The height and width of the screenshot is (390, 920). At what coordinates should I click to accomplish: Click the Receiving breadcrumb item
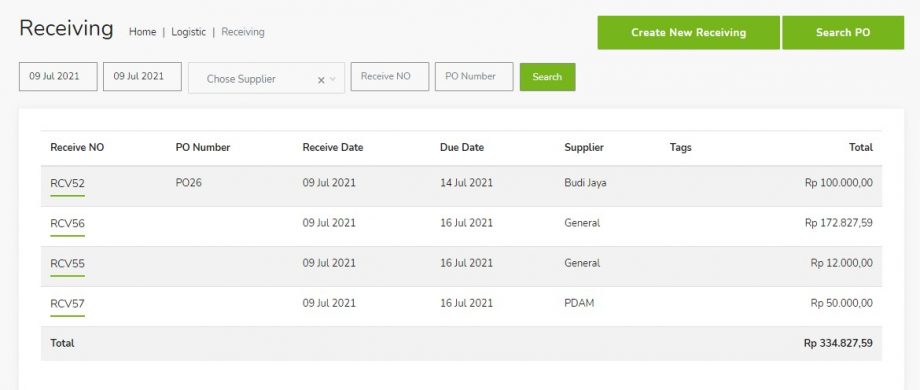click(x=243, y=32)
